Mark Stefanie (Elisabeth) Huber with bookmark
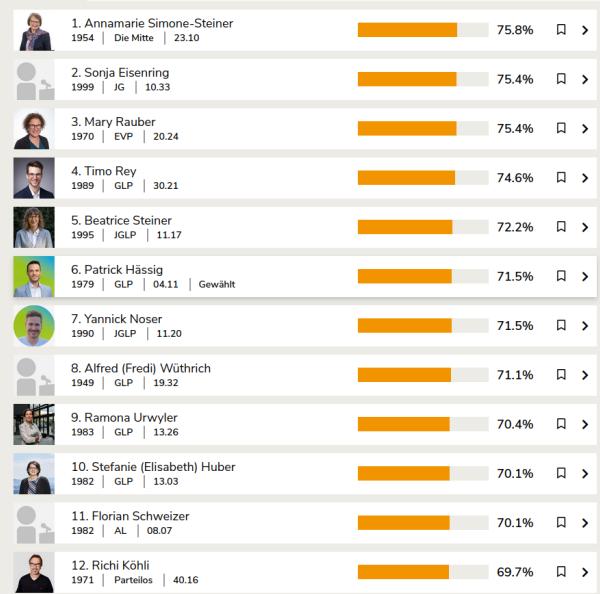Image resolution: width=600 pixels, height=594 pixels. (x=561, y=473)
